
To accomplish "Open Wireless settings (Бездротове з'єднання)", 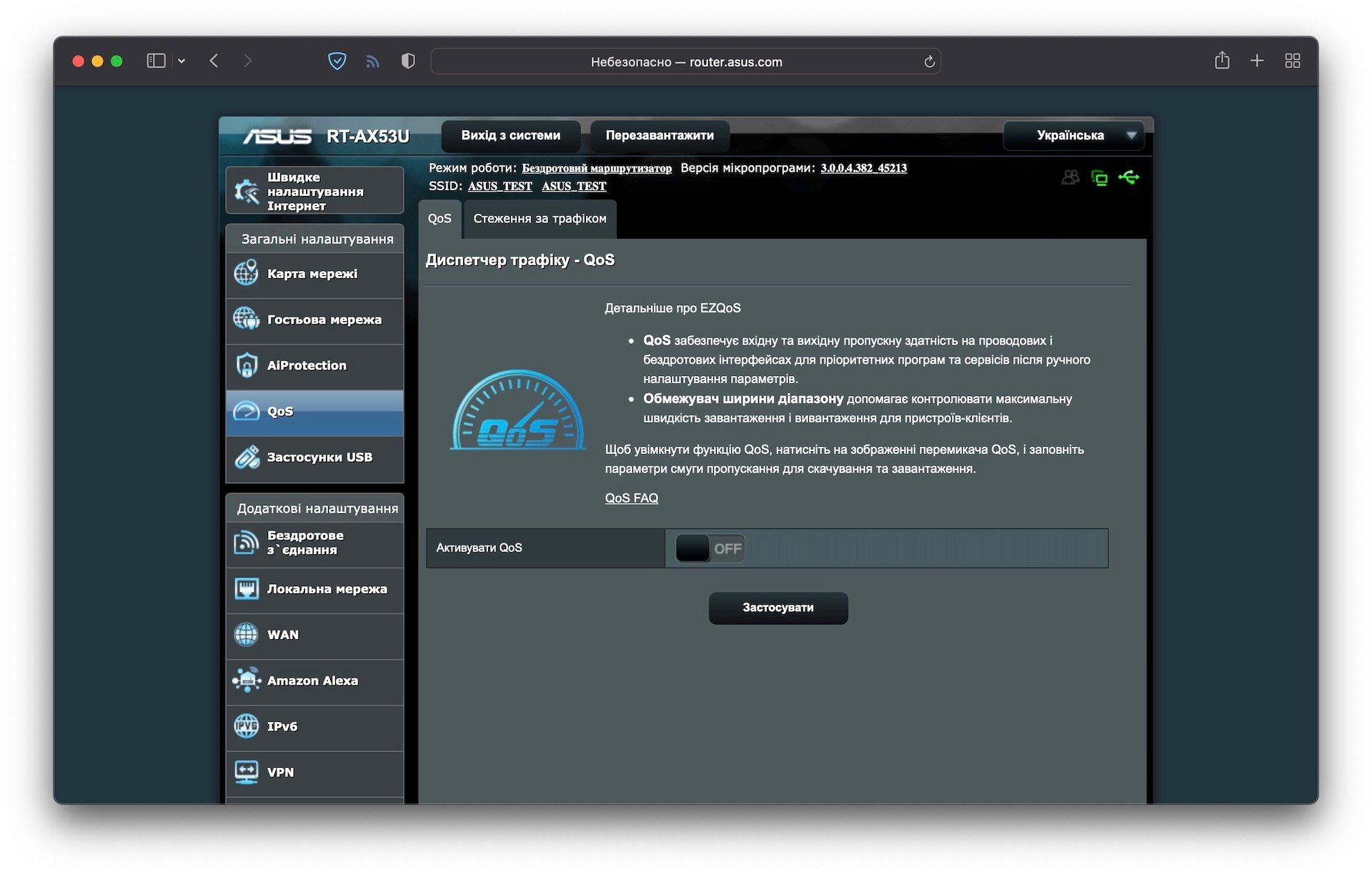I will (314, 543).
